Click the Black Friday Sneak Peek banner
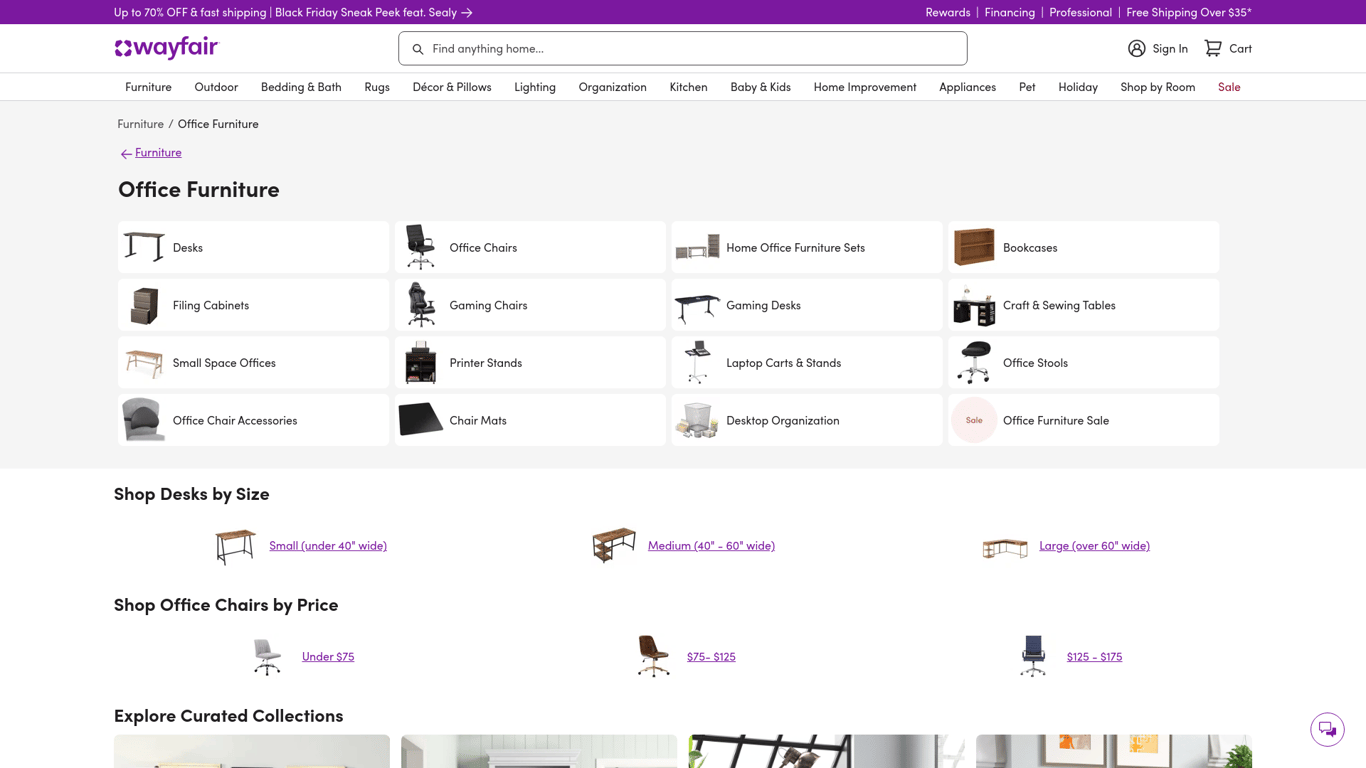 293,12
